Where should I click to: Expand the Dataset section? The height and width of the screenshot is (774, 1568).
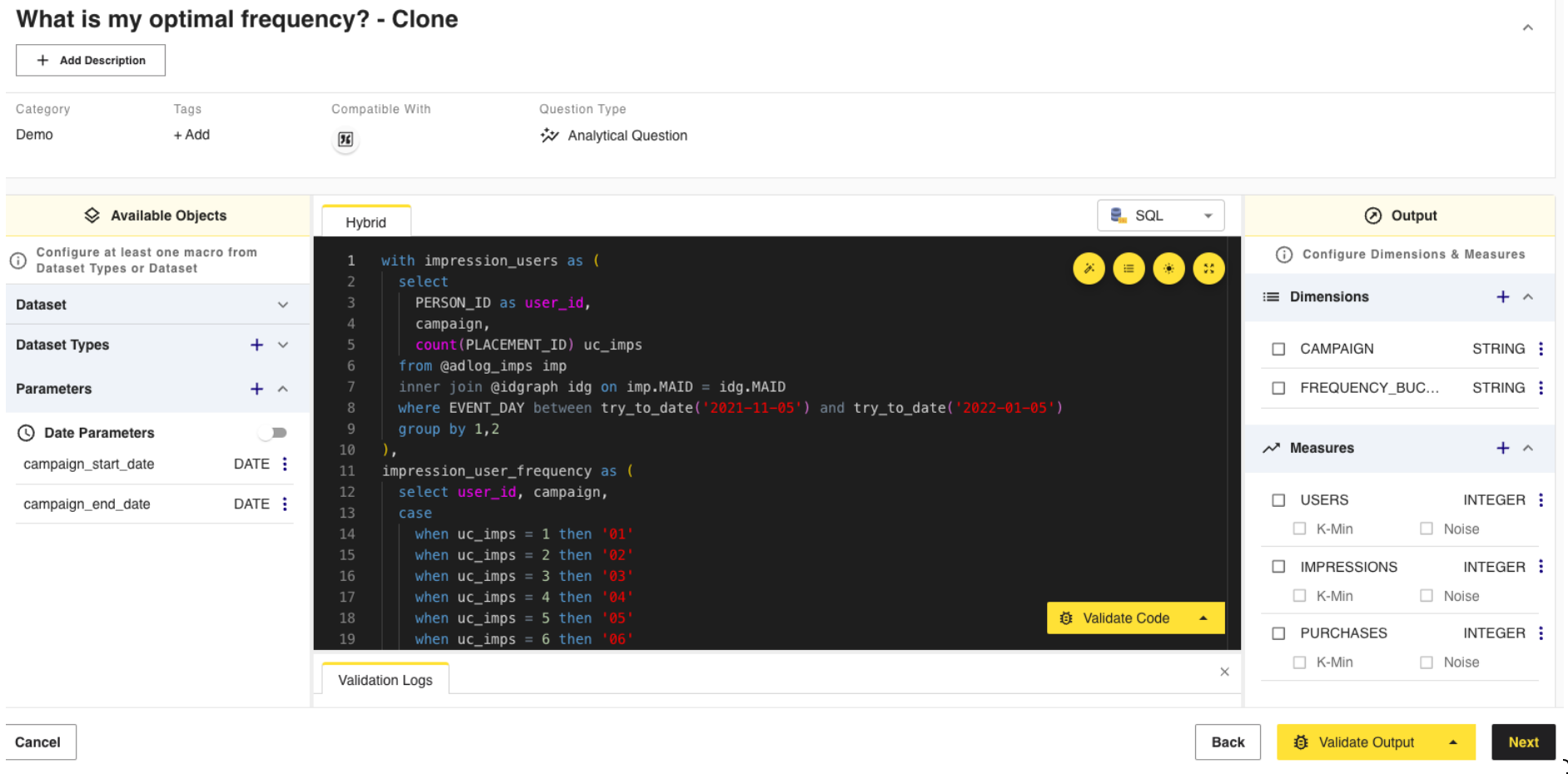[x=283, y=305]
